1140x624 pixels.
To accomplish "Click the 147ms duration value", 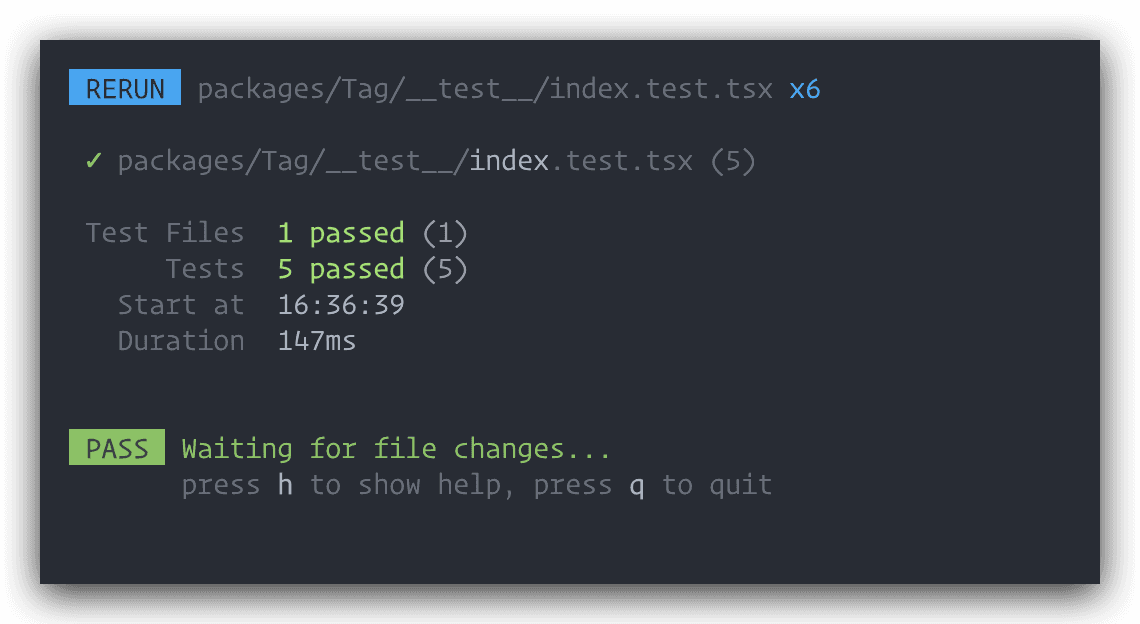I will pyautogui.click(x=317, y=341).
